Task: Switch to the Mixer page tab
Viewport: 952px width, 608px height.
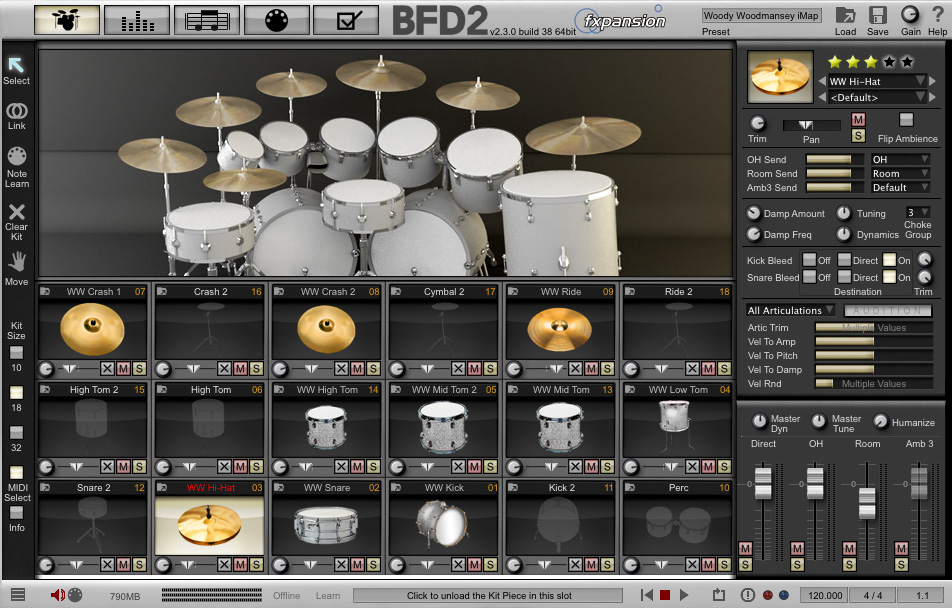Action: point(137,19)
